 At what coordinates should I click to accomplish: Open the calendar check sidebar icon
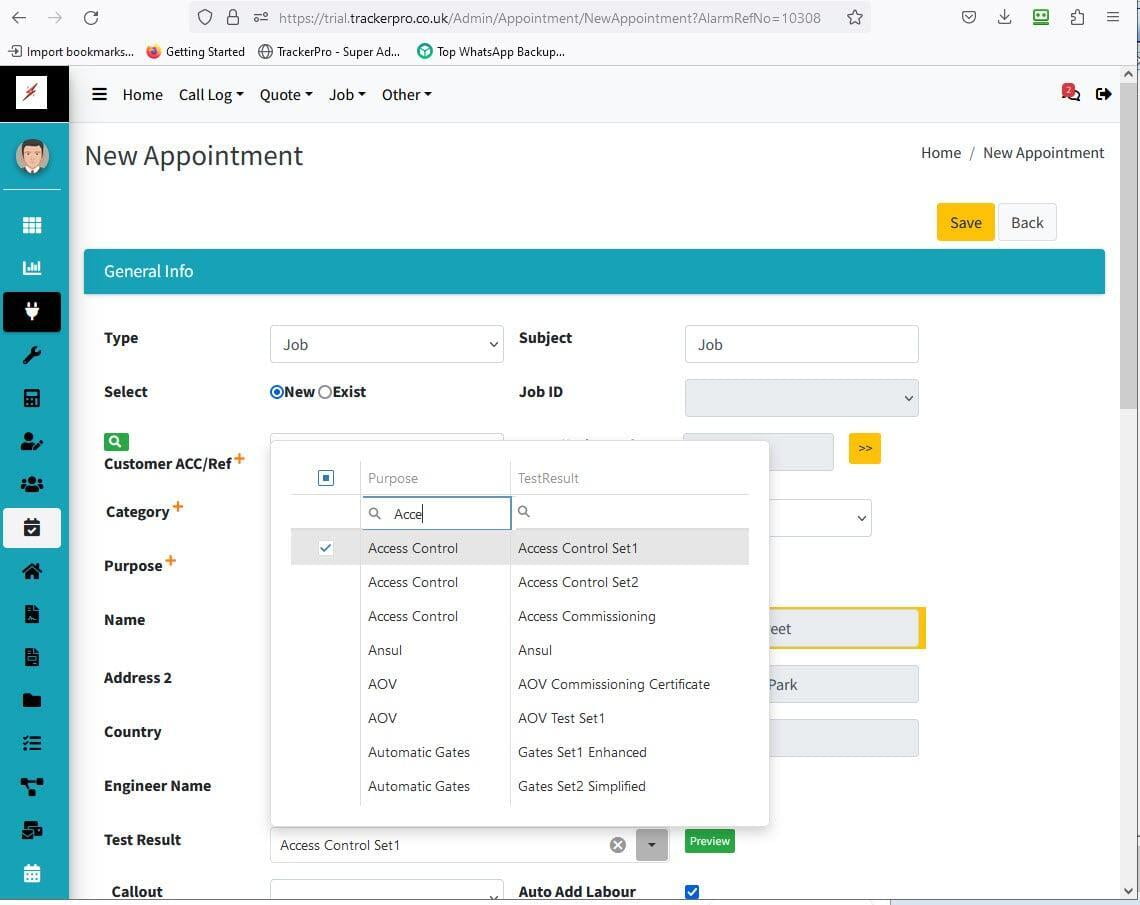click(32, 527)
